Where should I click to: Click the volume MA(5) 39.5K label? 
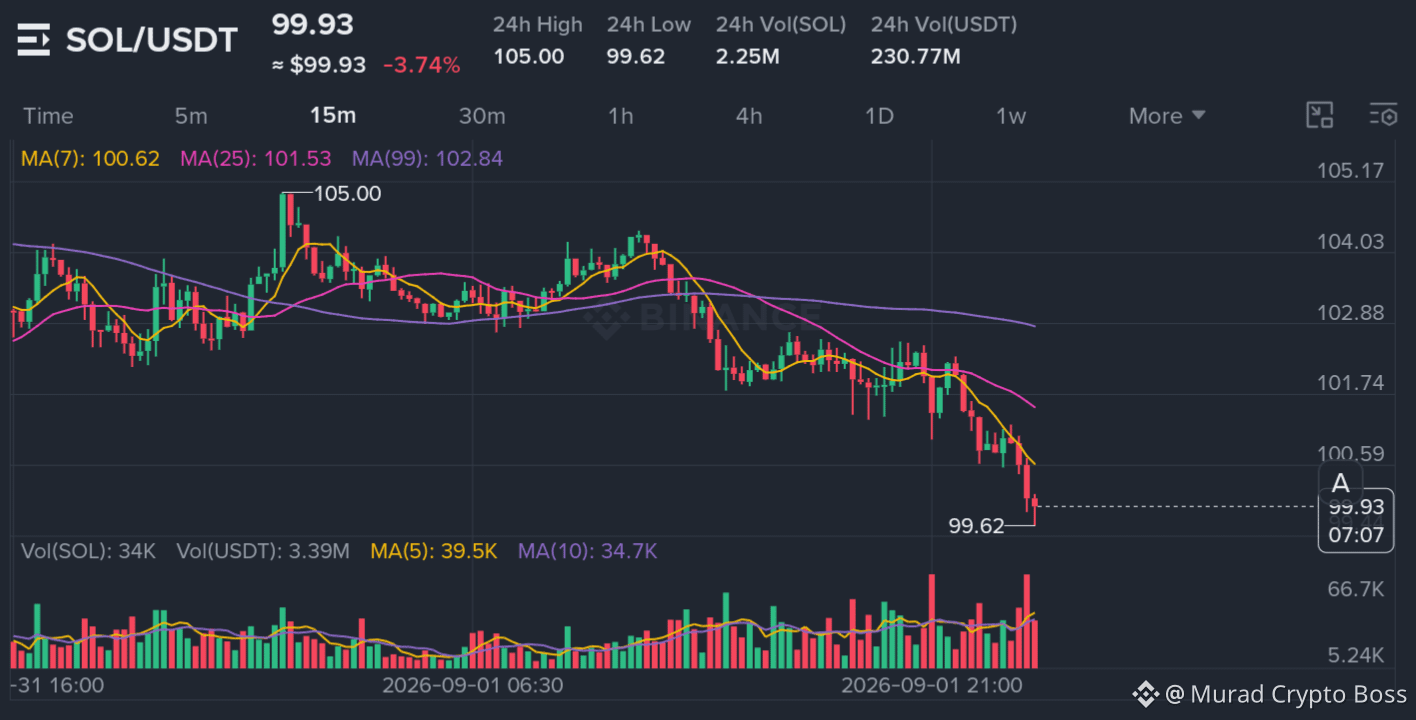(433, 550)
